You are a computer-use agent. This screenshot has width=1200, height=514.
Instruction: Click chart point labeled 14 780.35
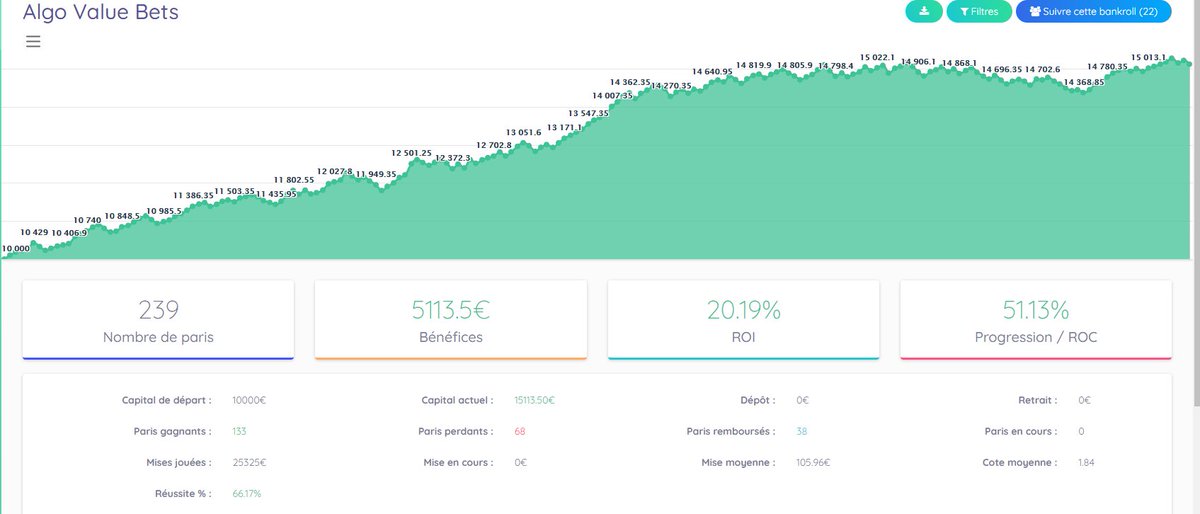point(1108,66)
